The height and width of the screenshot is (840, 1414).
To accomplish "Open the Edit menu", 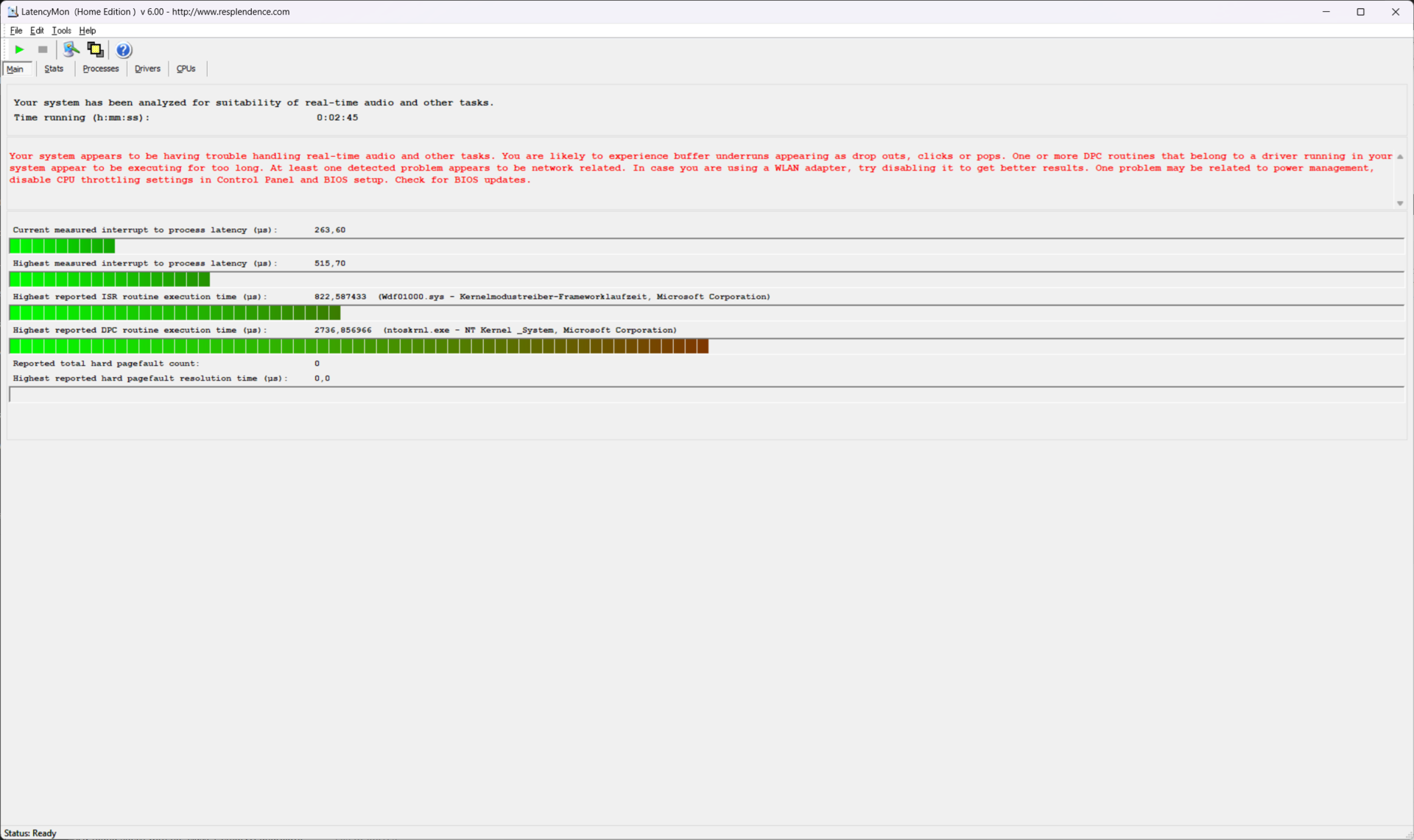I will click(x=37, y=30).
